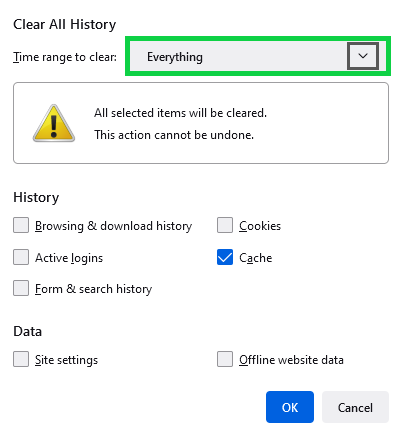401x435 pixels.
Task: Select the Offline website data checkbox
Action: [x=225, y=359]
